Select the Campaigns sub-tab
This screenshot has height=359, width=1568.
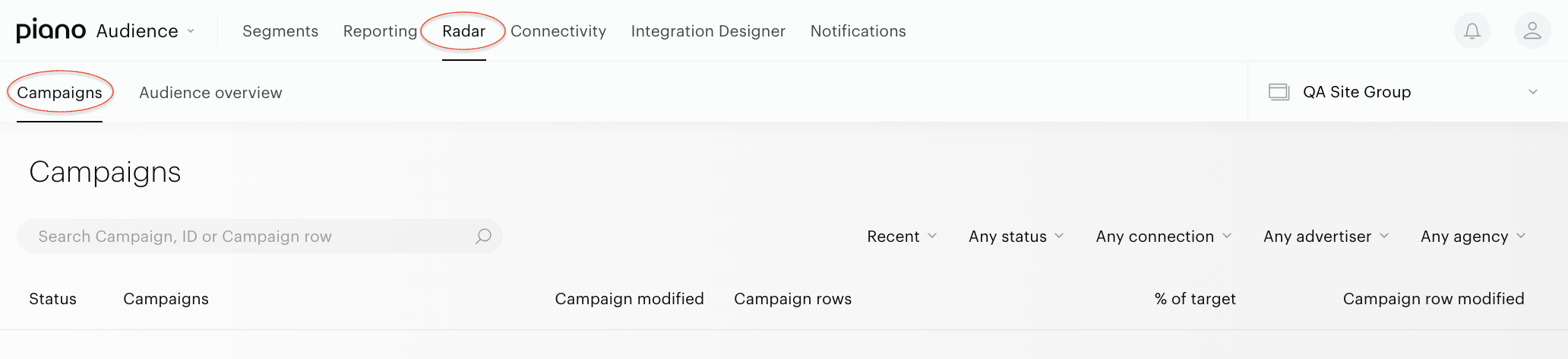(x=59, y=93)
